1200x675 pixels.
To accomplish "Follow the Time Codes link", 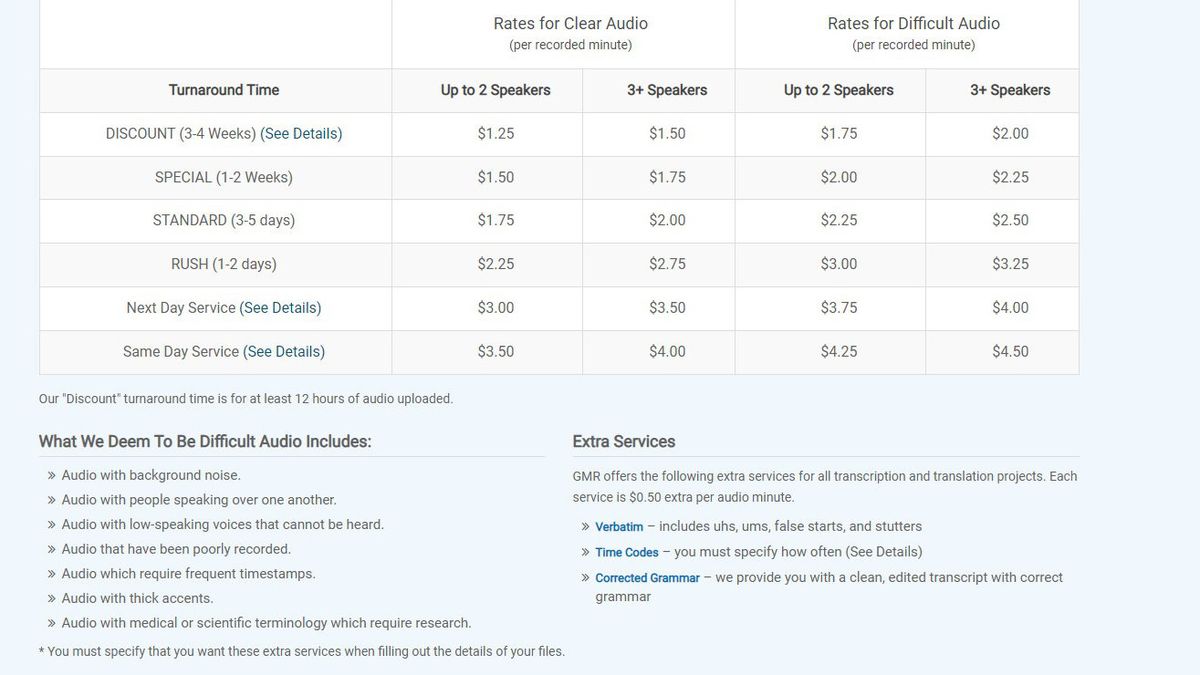I will [x=627, y=552].
